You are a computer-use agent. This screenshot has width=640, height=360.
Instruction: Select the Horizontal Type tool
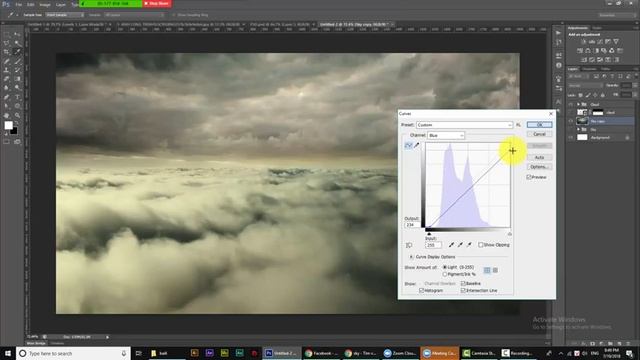17,97
